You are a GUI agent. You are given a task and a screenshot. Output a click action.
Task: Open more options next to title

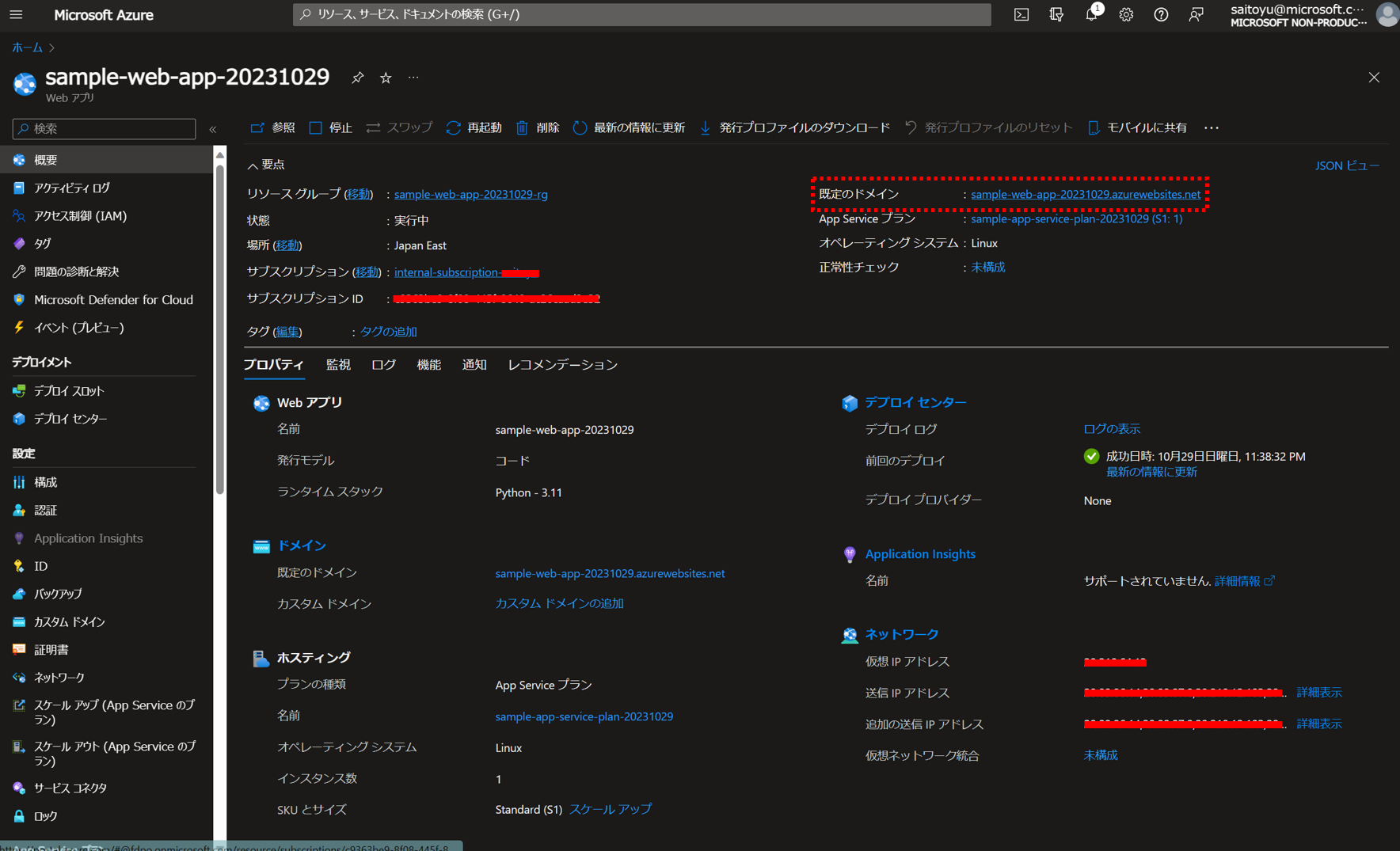pyautogui.click(x=413, y=78)
